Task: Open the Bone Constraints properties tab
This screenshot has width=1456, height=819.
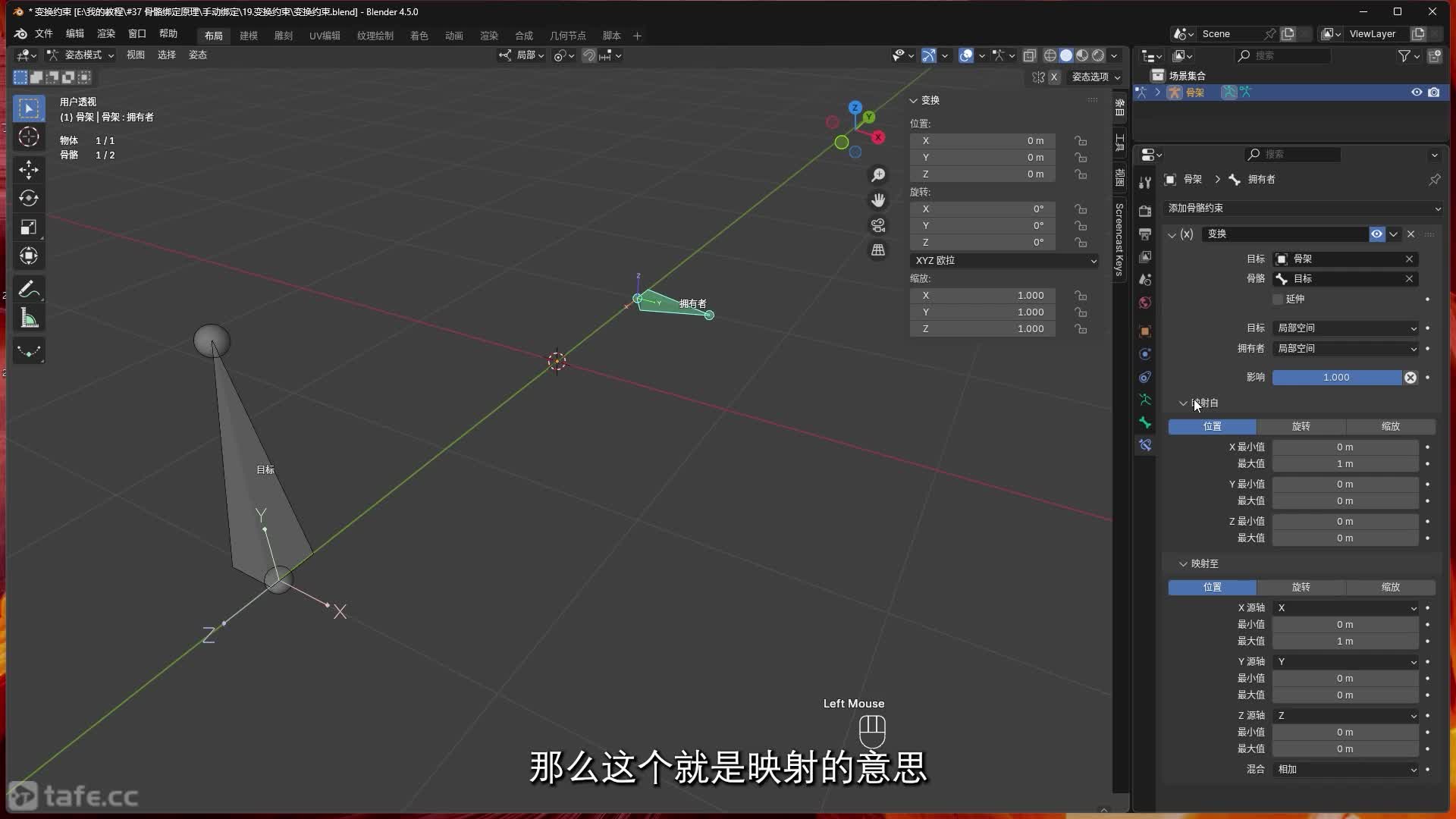Action: click(1145, 445)
